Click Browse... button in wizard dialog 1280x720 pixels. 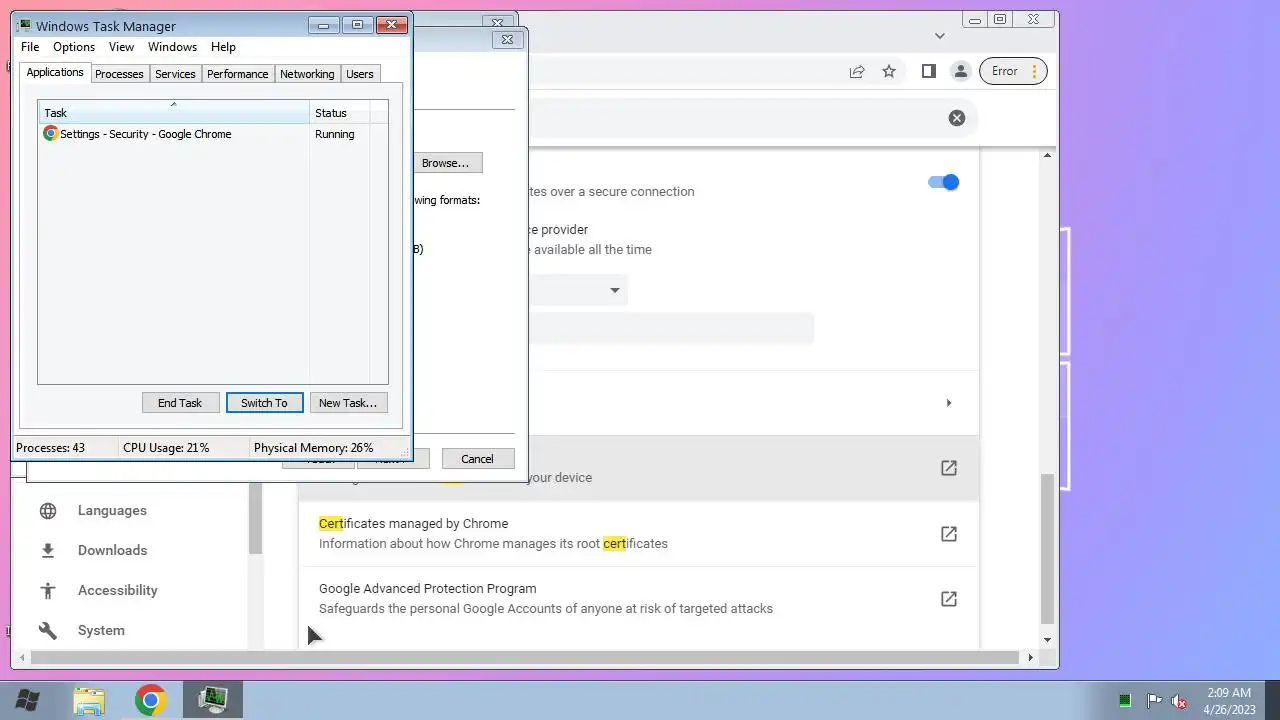click(446, 163)
